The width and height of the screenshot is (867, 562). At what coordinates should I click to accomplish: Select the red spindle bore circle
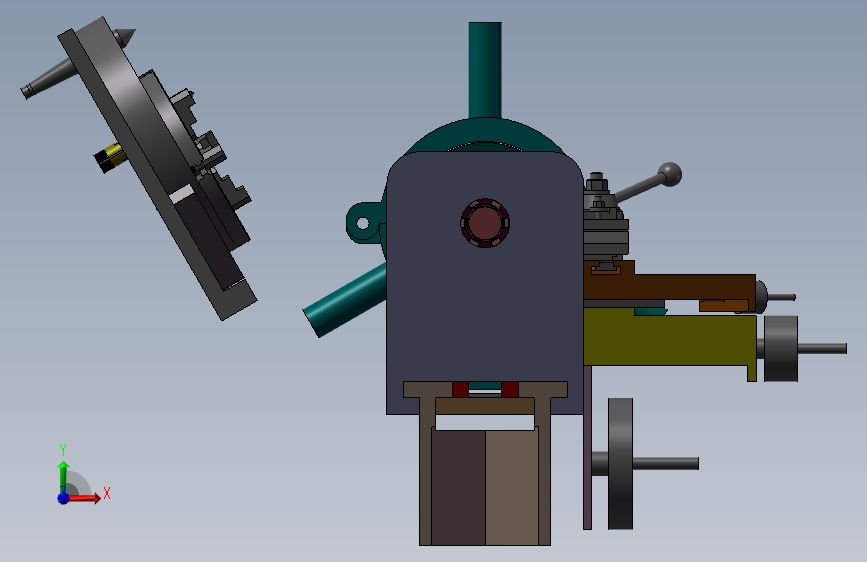(x=485, y=223)
